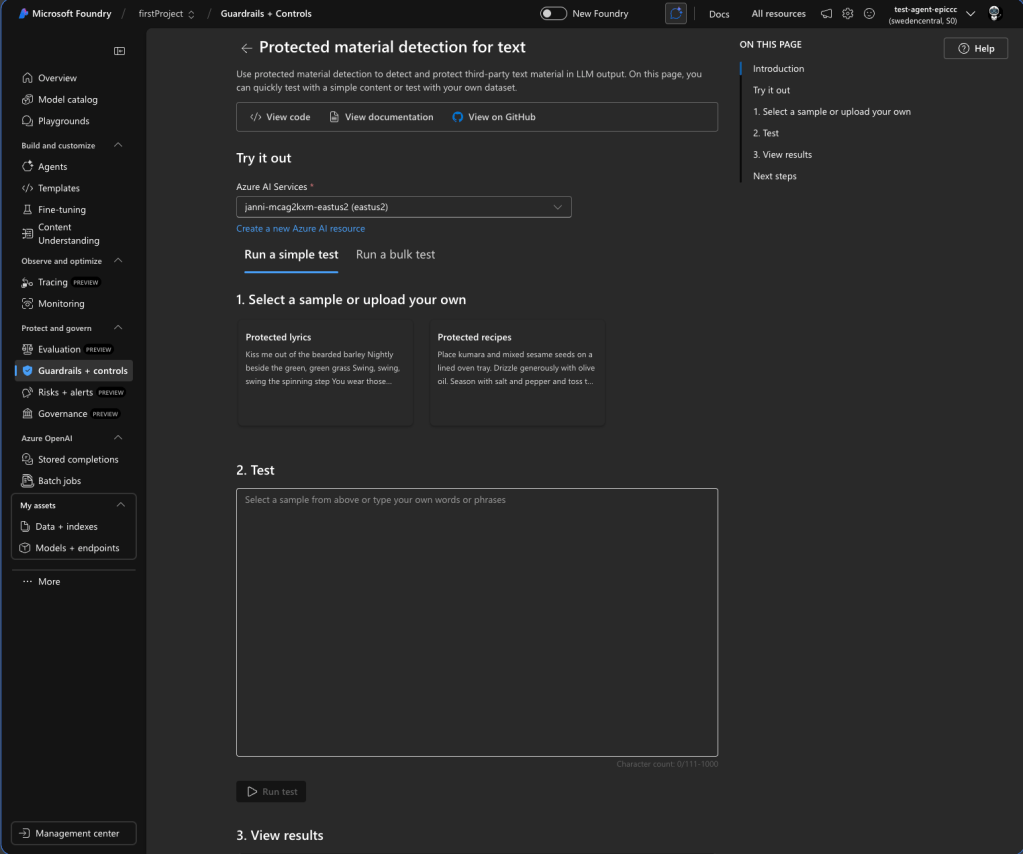The height and width of the screenshot is (854, 1023).
Task: Open the feedback smiley icon
Action: (x=869, y=14)
